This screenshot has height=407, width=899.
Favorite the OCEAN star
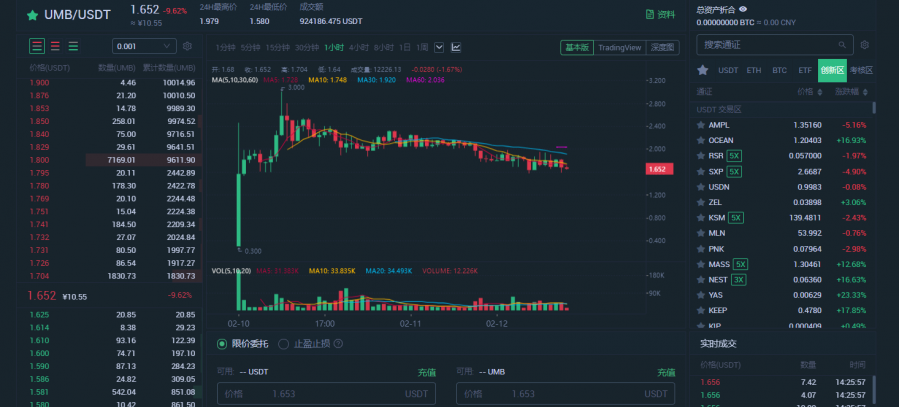(700, 140)
